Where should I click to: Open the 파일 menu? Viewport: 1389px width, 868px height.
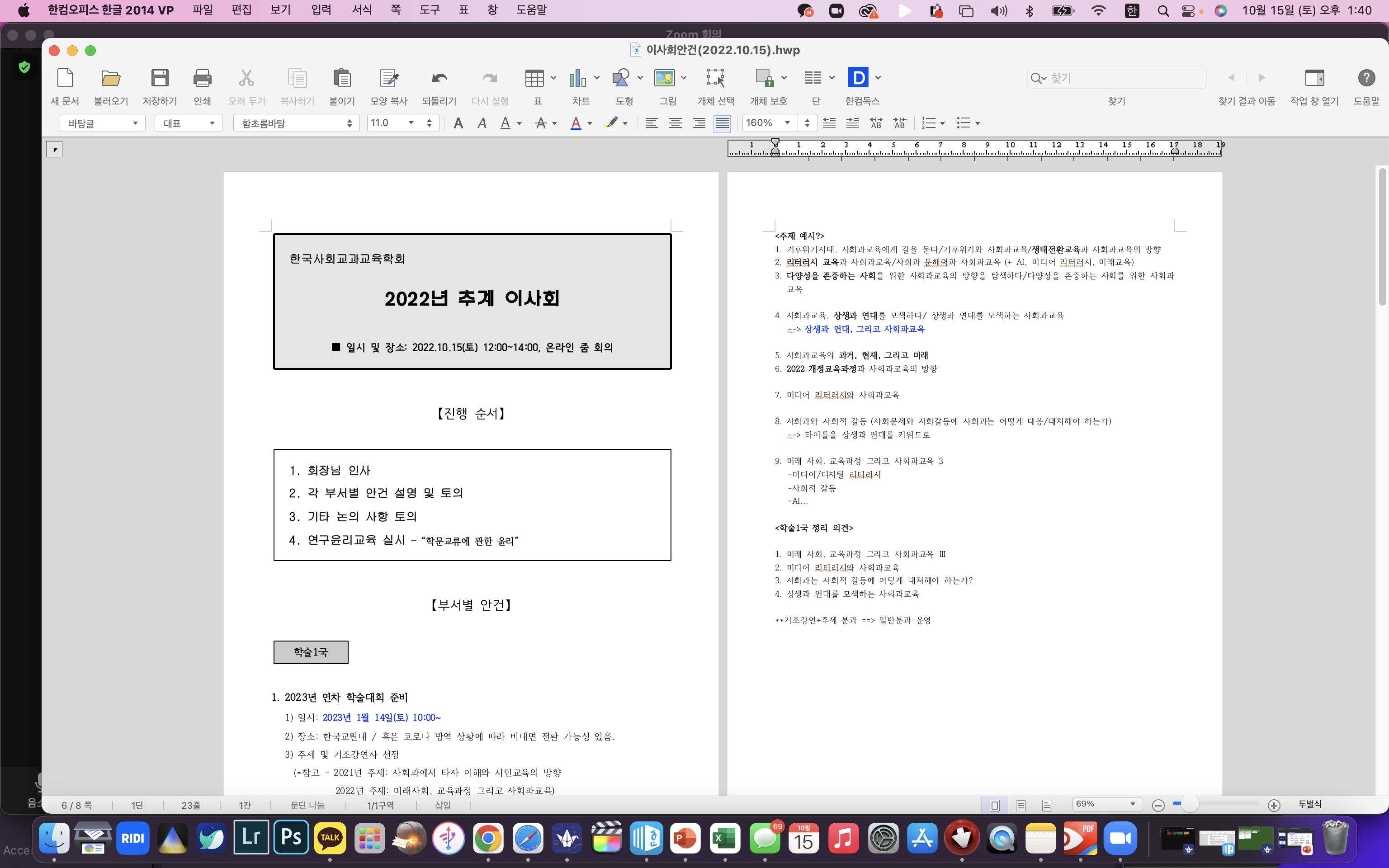click(x=203, y=10)
